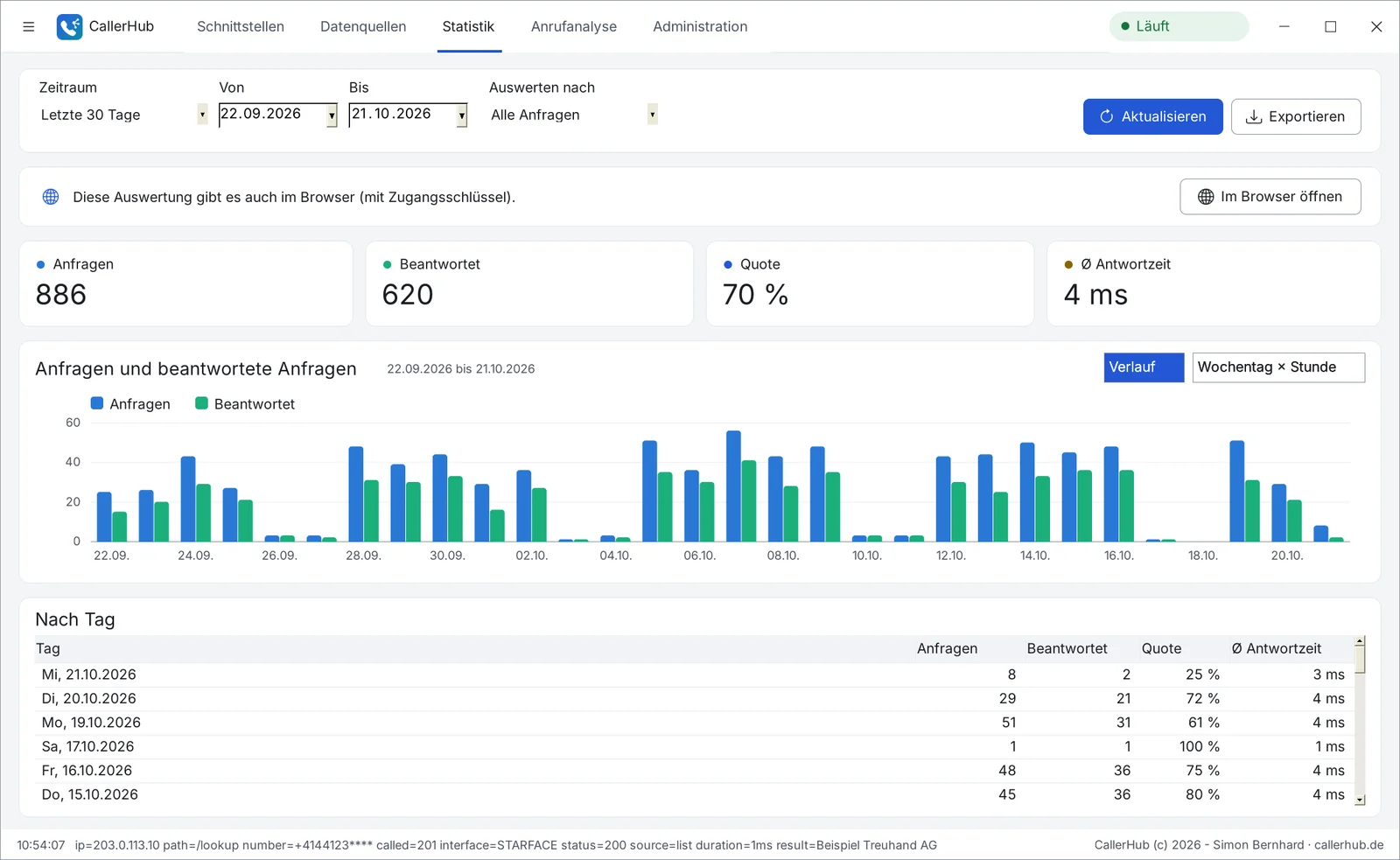Open the Von date picker arrow

click(332, 115)
